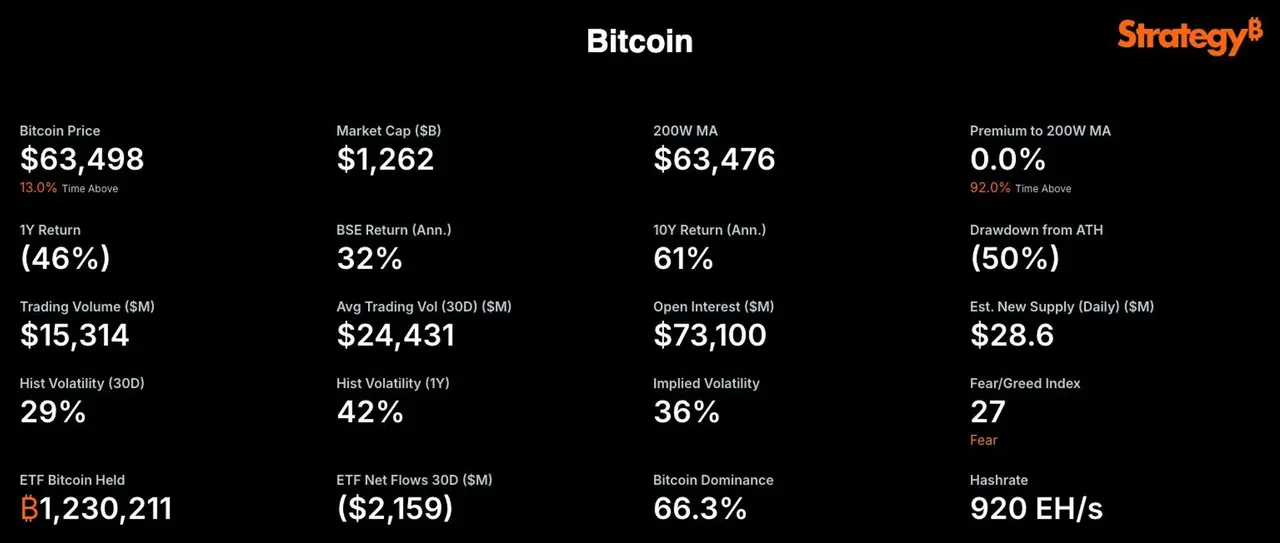
Task: Click the orange Fear label under 27
Action: coord(984,440)
